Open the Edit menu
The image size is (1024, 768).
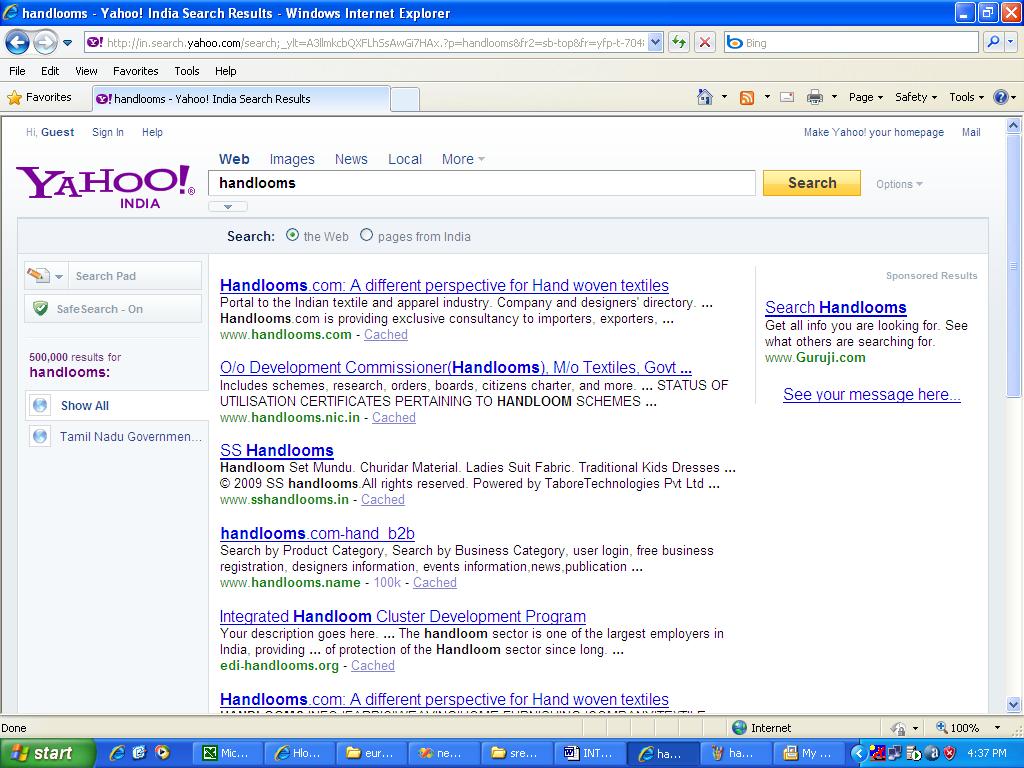point(50,71)
